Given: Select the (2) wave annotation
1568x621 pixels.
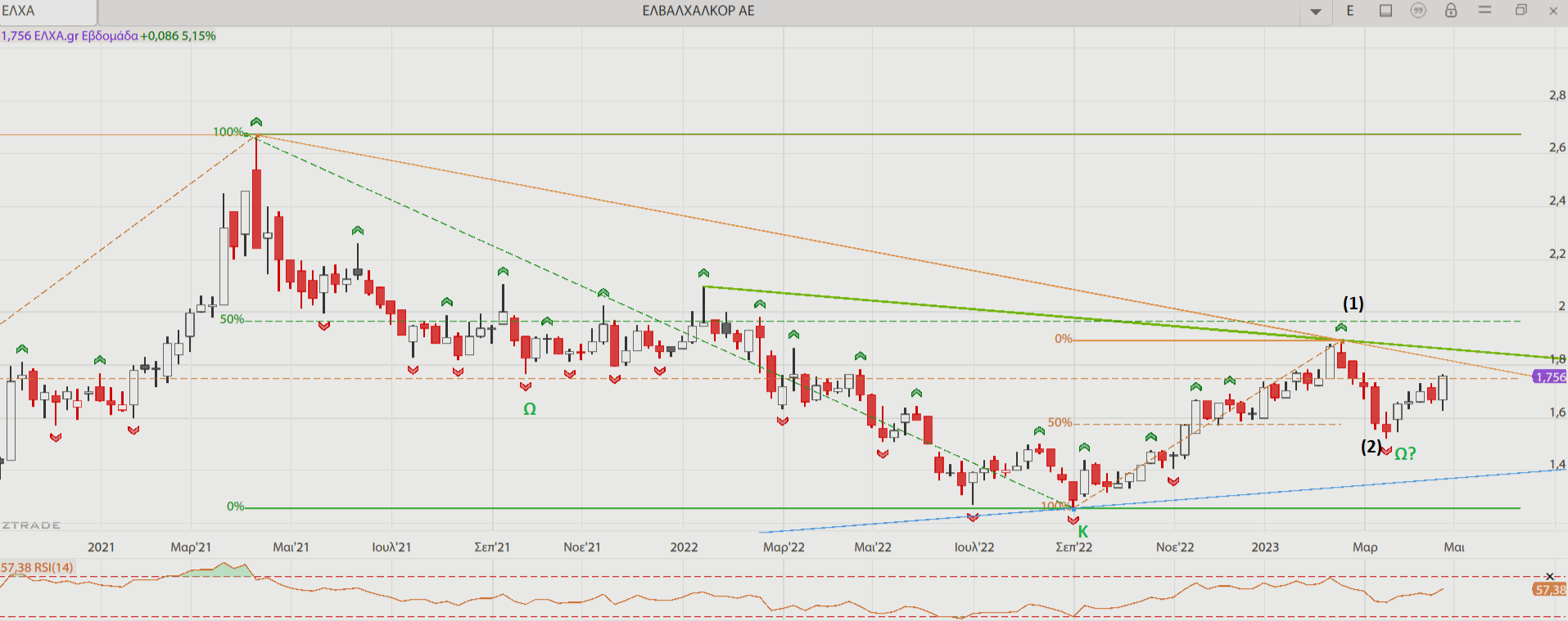Looking at the screenshot, I should [1371, 447].
